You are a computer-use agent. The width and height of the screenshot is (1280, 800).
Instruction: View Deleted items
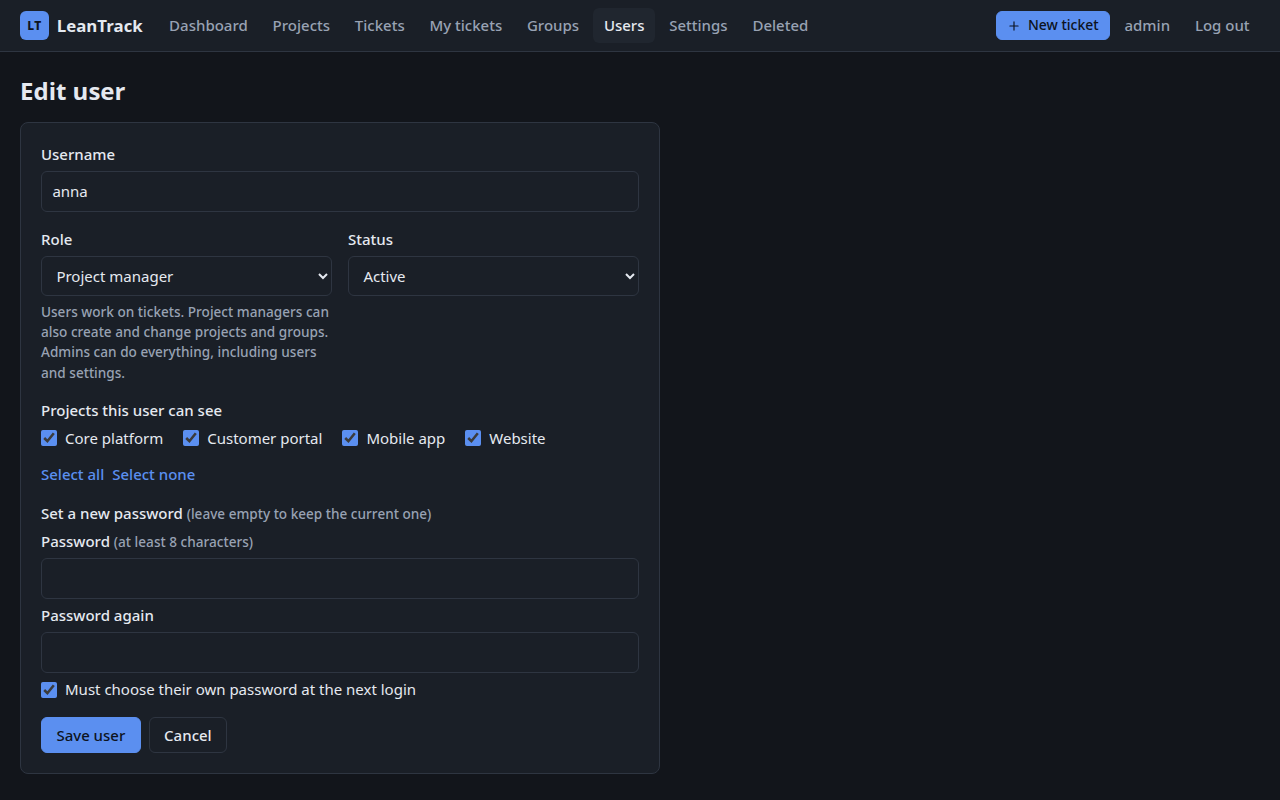click(780, 26)
